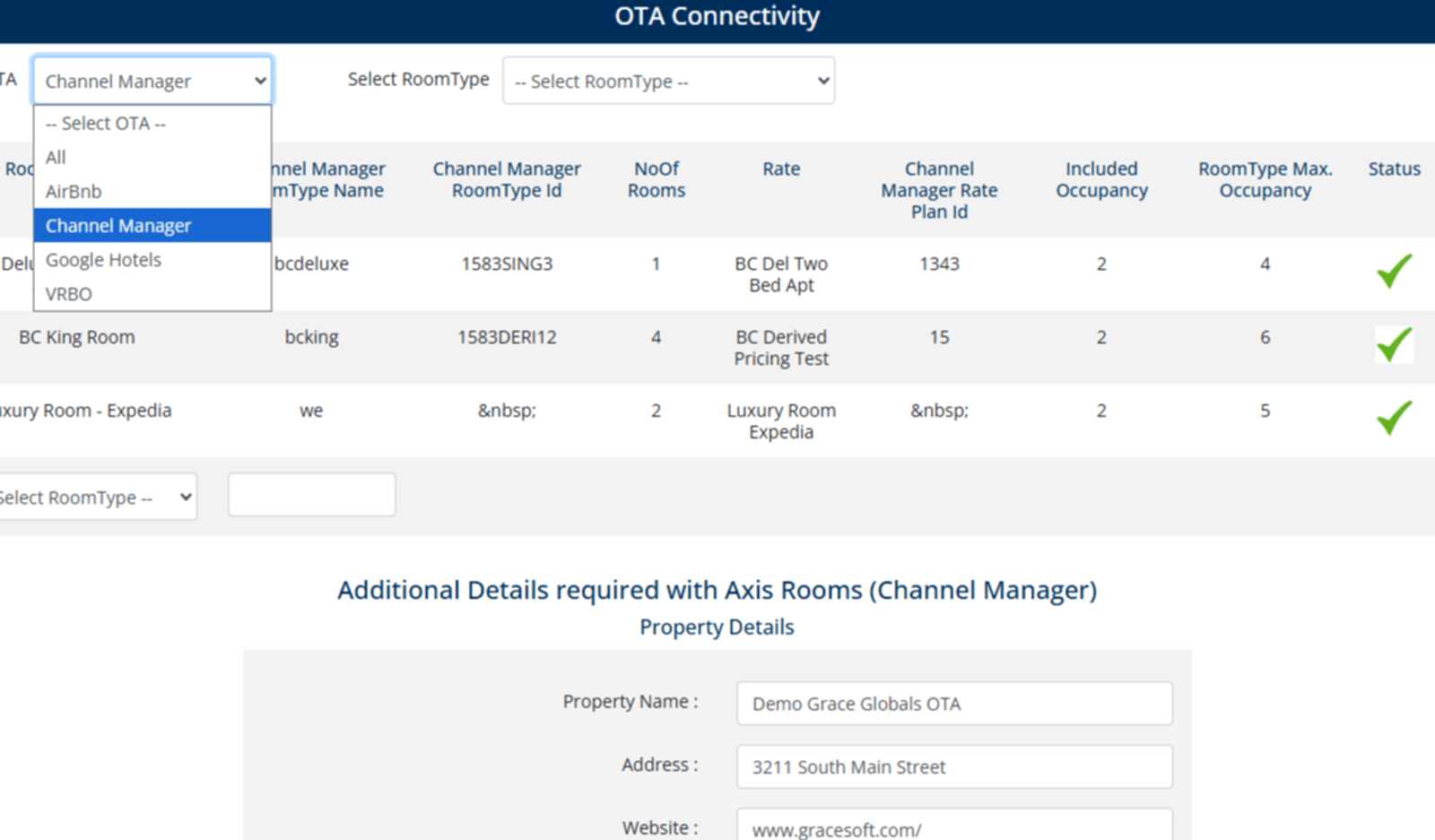Screen dimensions: 1435x840
Task: Click the '1583SING3' room type id
Action: [x=507, y=264]
